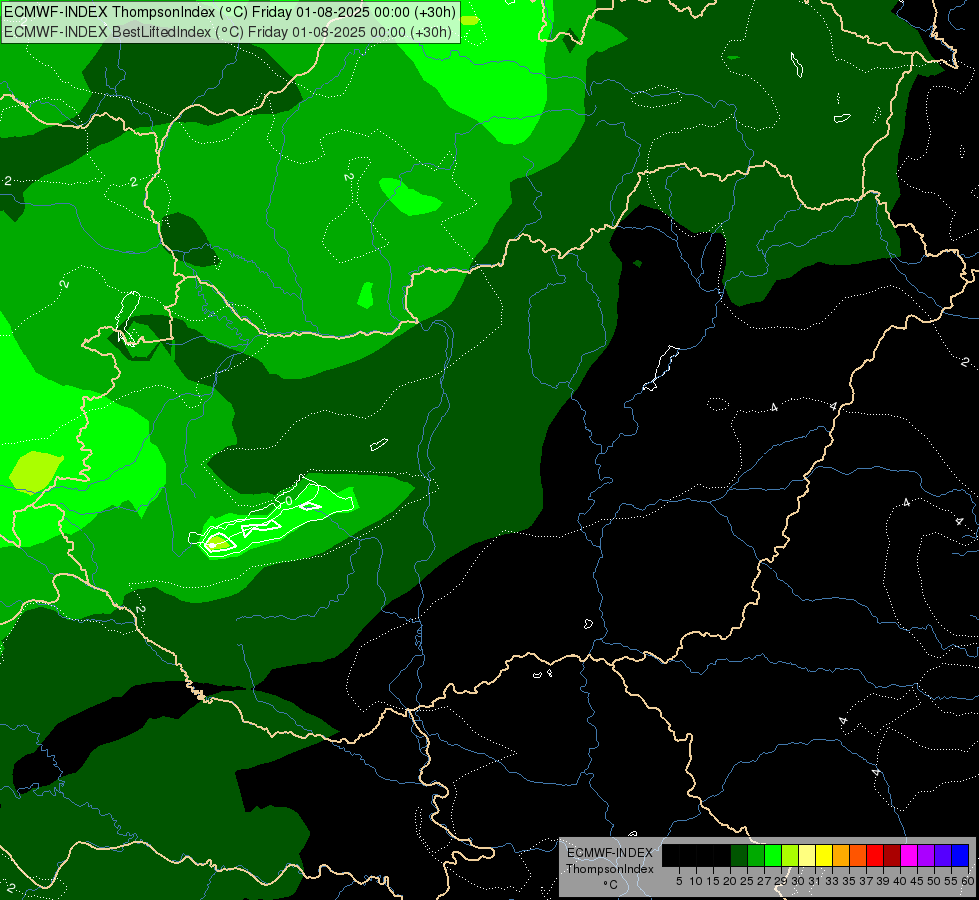Select the purple 45-50 legend swatch
This screenshot has width=979, height=900.
click(x=926, y=855)
